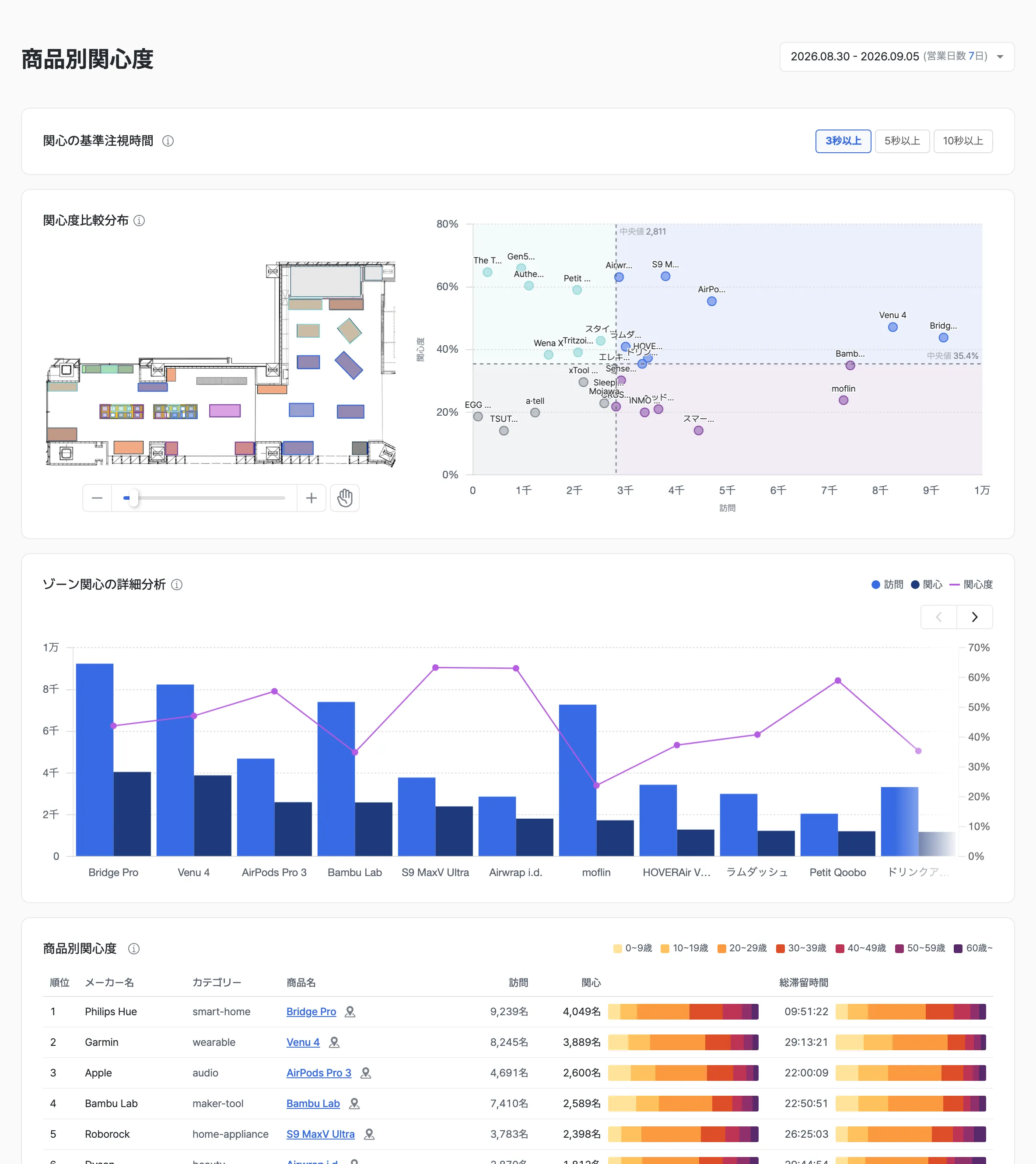
Task: Activate the hand pan tool
Action: 345,498
